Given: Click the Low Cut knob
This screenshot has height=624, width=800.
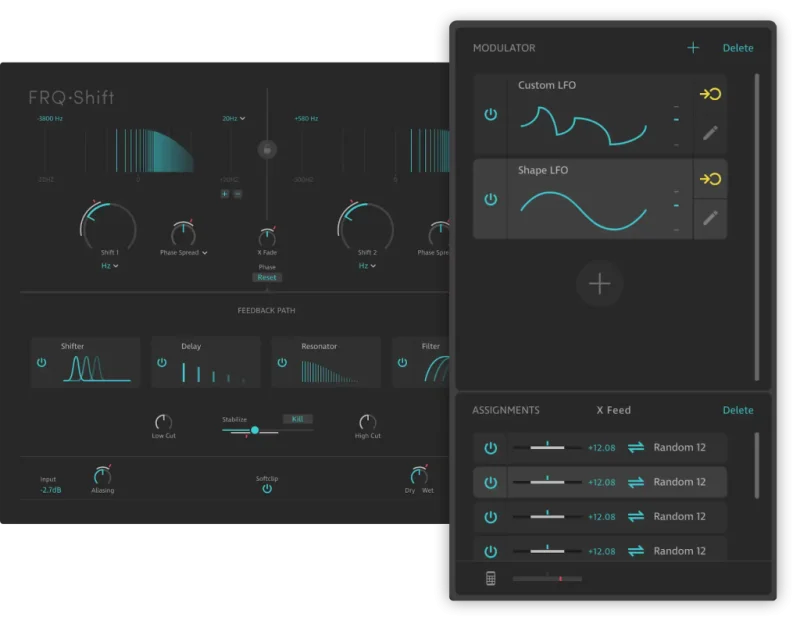Looking at the screenshot, I should [163, 422].
